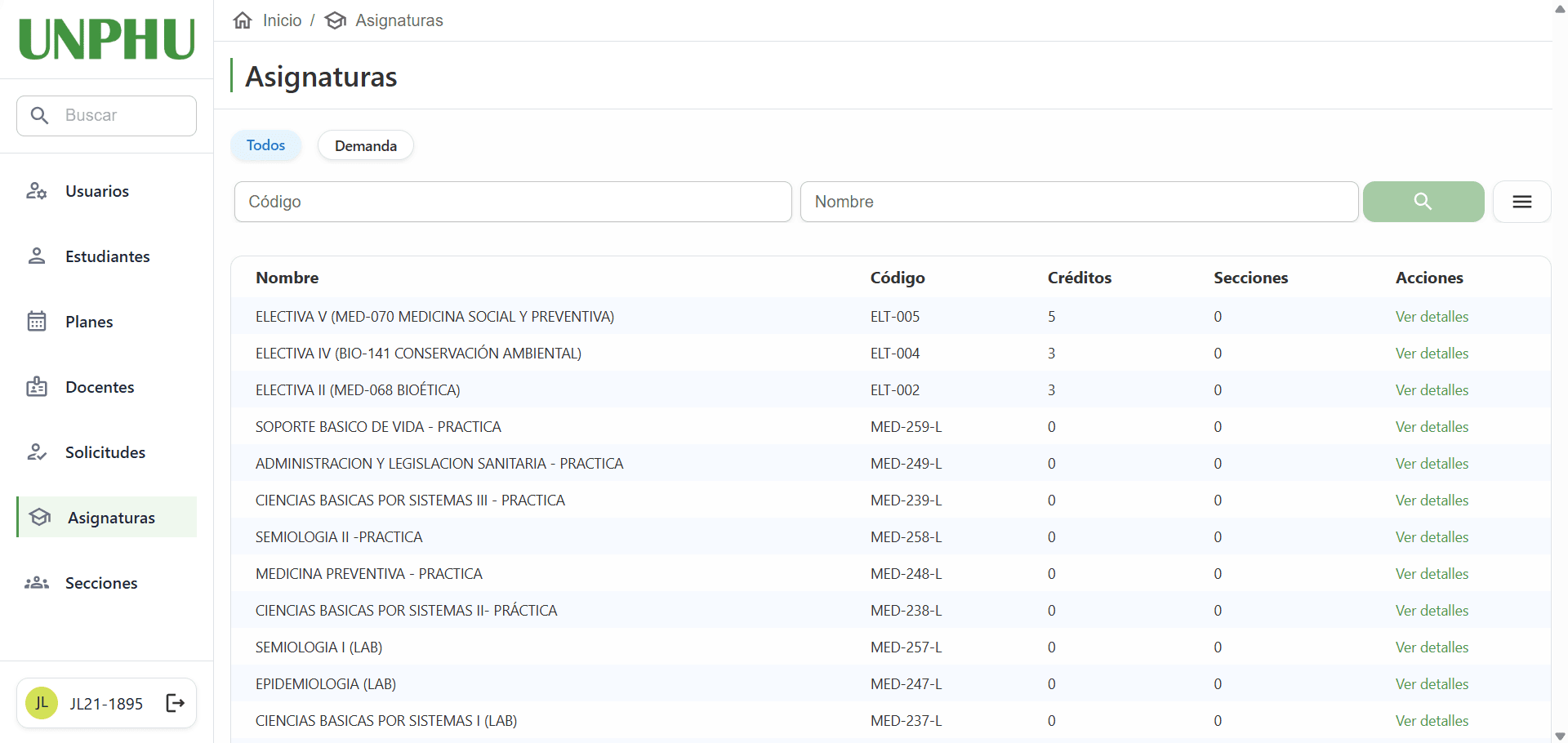Open Ver detalles for MED-239-L
The image size is (1568, 743).
[x=1432, y=501]
